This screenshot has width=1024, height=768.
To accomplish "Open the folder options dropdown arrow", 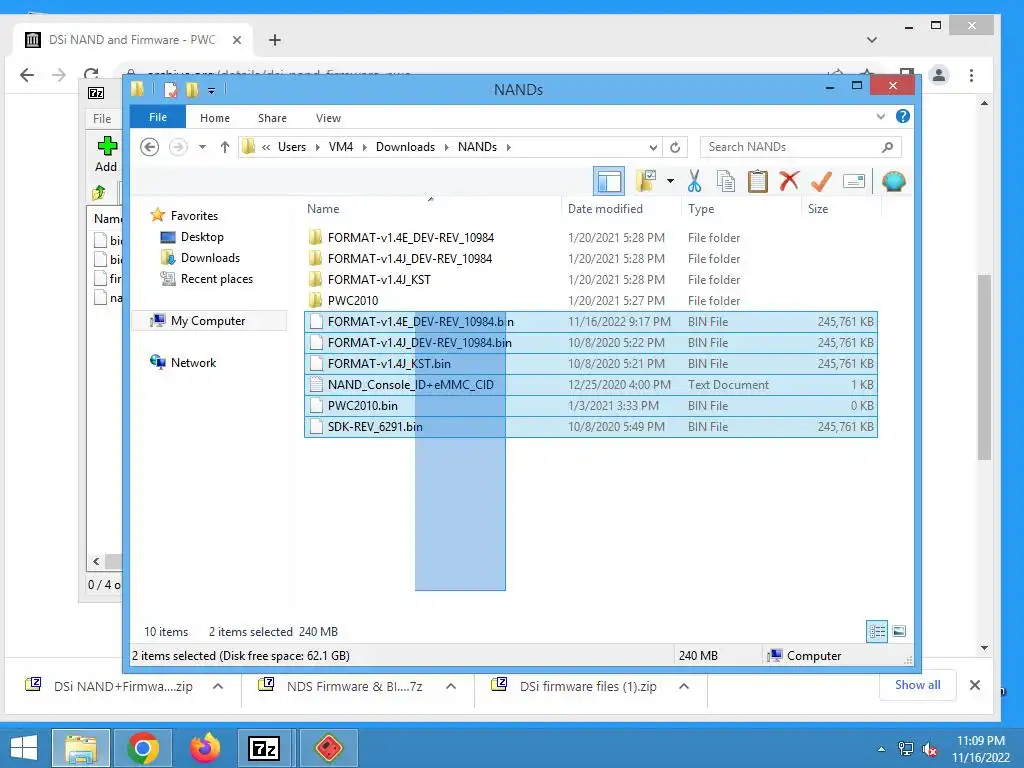I will (670, 181).
